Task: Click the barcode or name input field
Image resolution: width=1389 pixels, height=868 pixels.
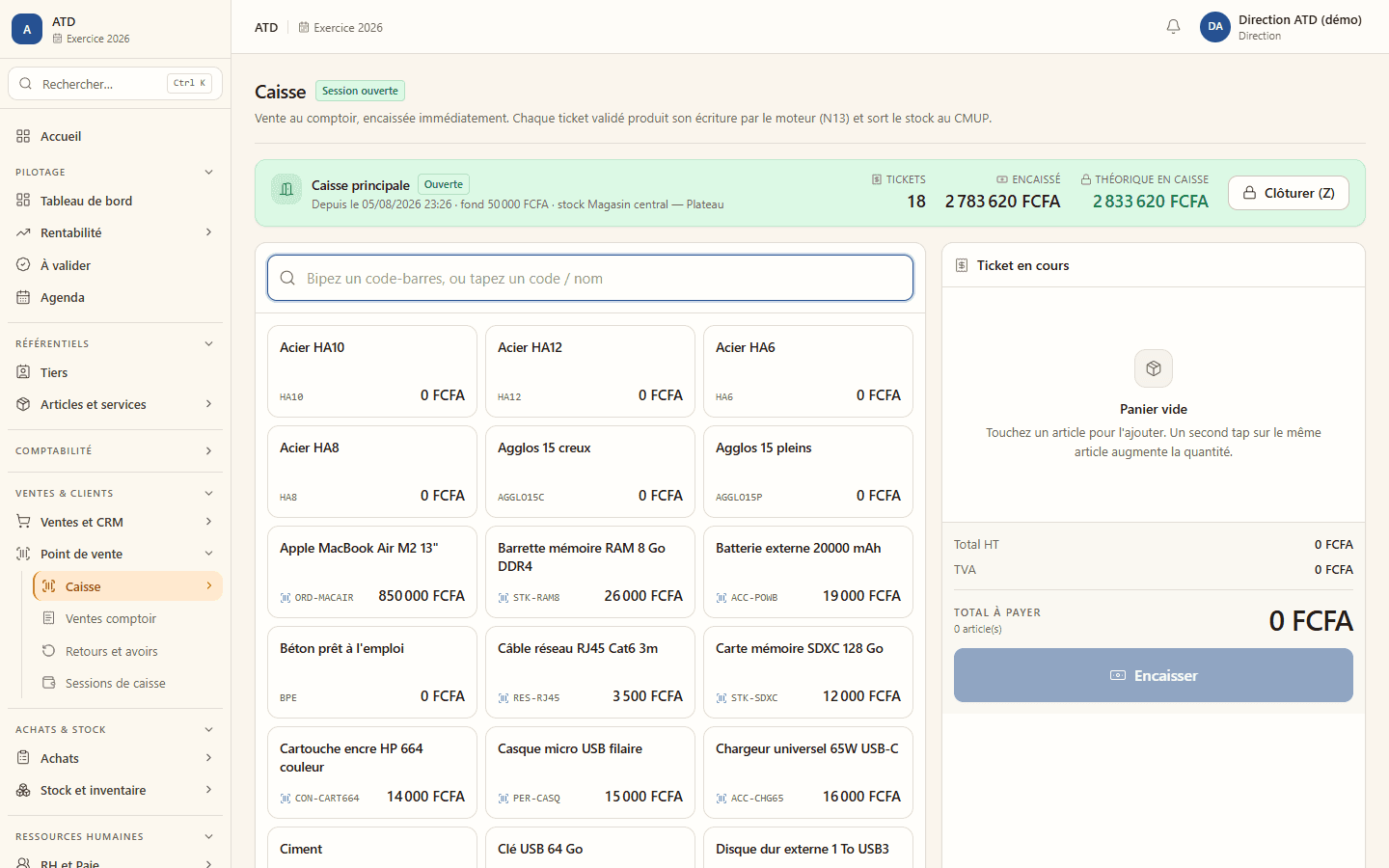Action: [590, 278]
